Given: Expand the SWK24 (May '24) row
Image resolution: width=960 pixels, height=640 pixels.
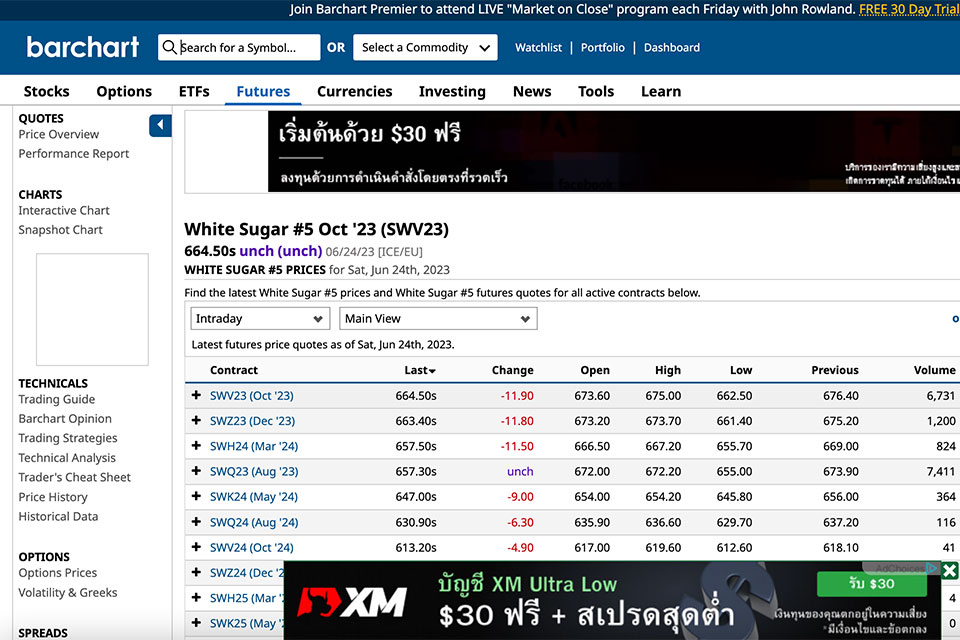Looking at the screenshot, I should (x=196, y=497).
